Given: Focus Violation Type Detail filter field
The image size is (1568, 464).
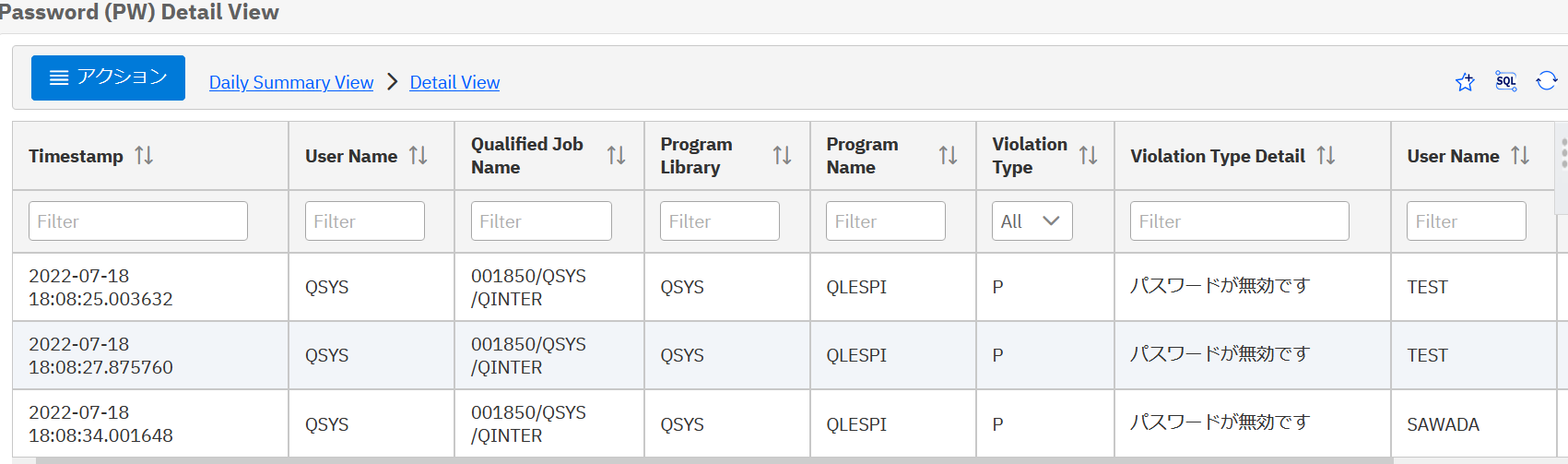Looking at the screenshot, I should pos(1240,221).
